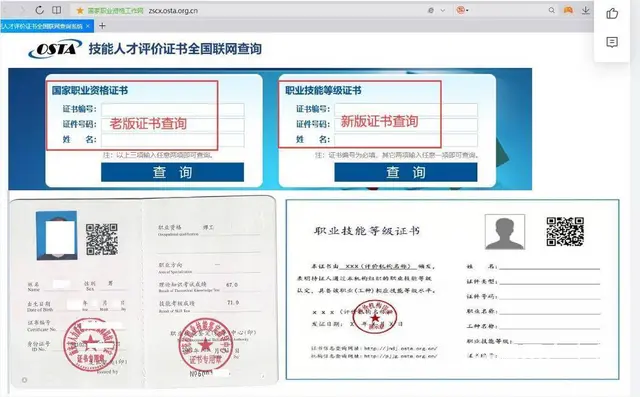The image size is (640, 397).
Task: Click the ID photo on old certificate booklet
Action: click(x=56, y=235)
